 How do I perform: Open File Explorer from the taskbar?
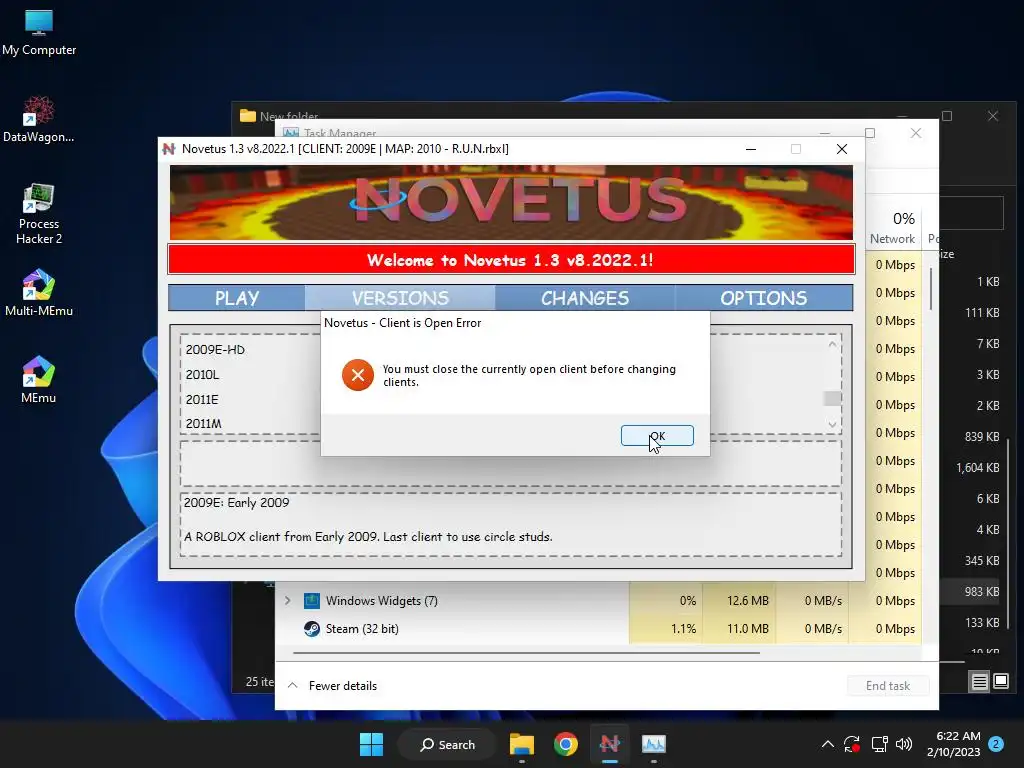point(522,744)
